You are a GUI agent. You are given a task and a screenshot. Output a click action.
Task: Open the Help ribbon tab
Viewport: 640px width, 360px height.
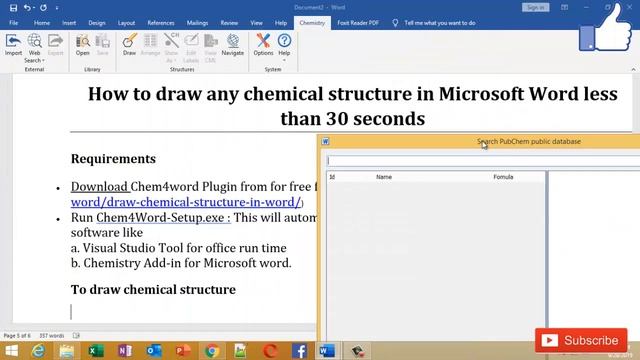click(280, 23)
